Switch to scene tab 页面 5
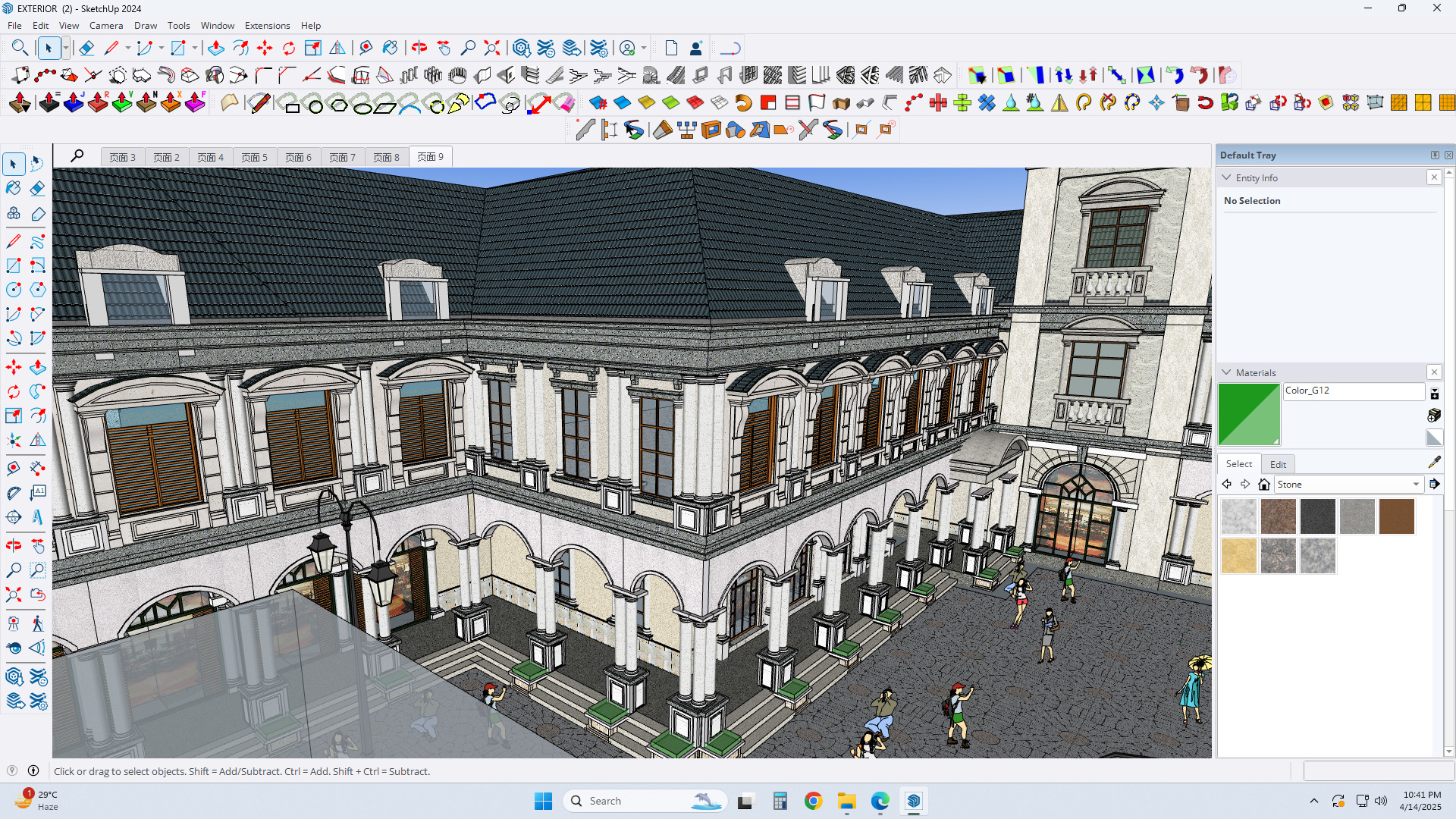Viewport: 1456px width, 819px height. (x=255, y=157)
